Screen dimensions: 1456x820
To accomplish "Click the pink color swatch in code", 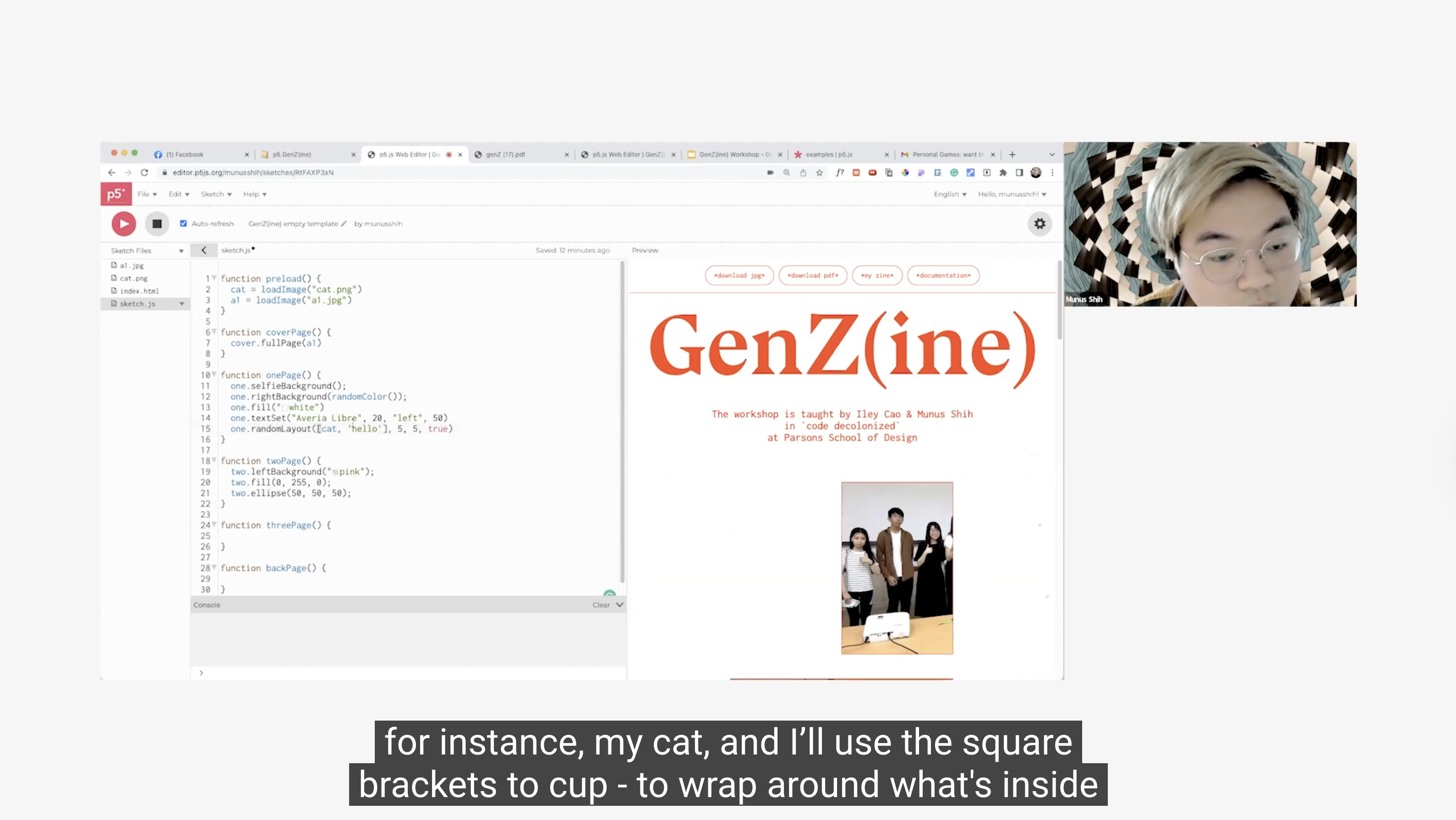I will [335, 472].
